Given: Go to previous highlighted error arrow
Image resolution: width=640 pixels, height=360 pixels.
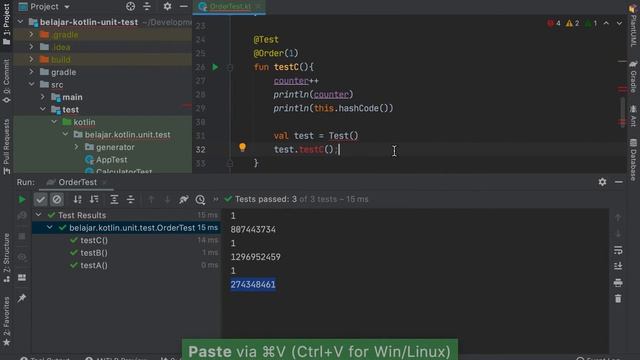Looking at the screenshot, I should pos(606,24).
